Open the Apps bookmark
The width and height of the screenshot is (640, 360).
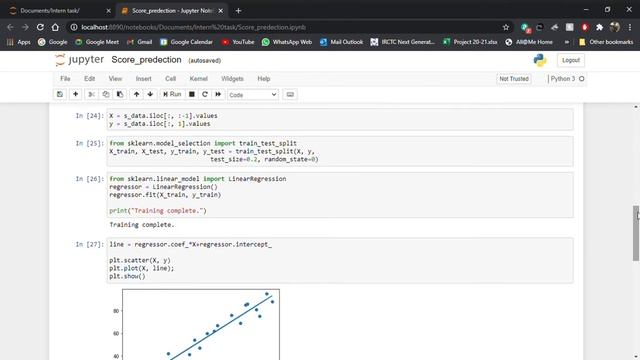pyautogui.click(x=19, y=42)
